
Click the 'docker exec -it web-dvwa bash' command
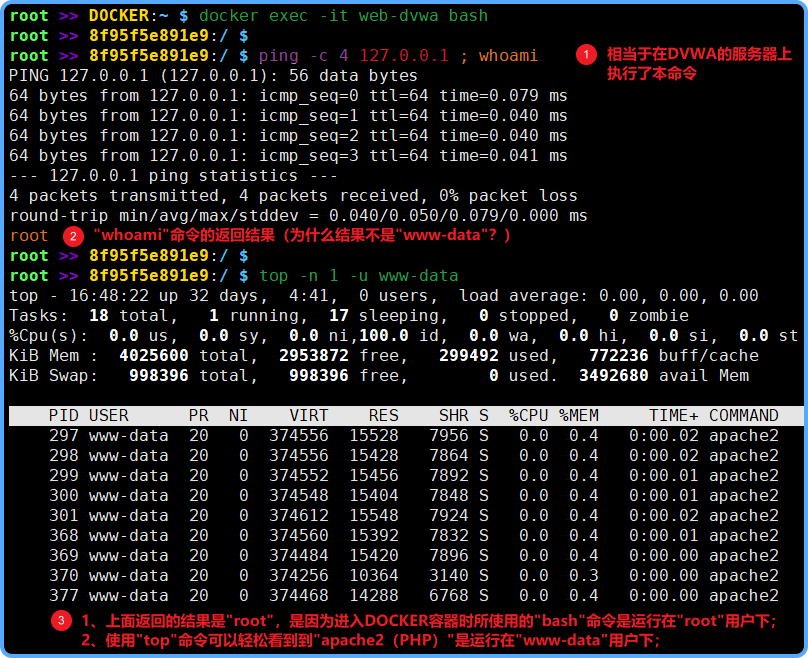[x=343, y=16]
